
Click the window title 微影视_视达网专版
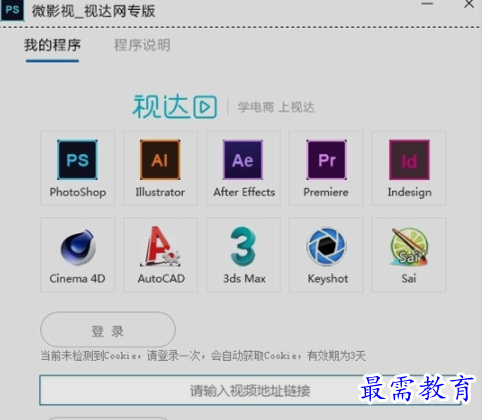pos(94,11)
